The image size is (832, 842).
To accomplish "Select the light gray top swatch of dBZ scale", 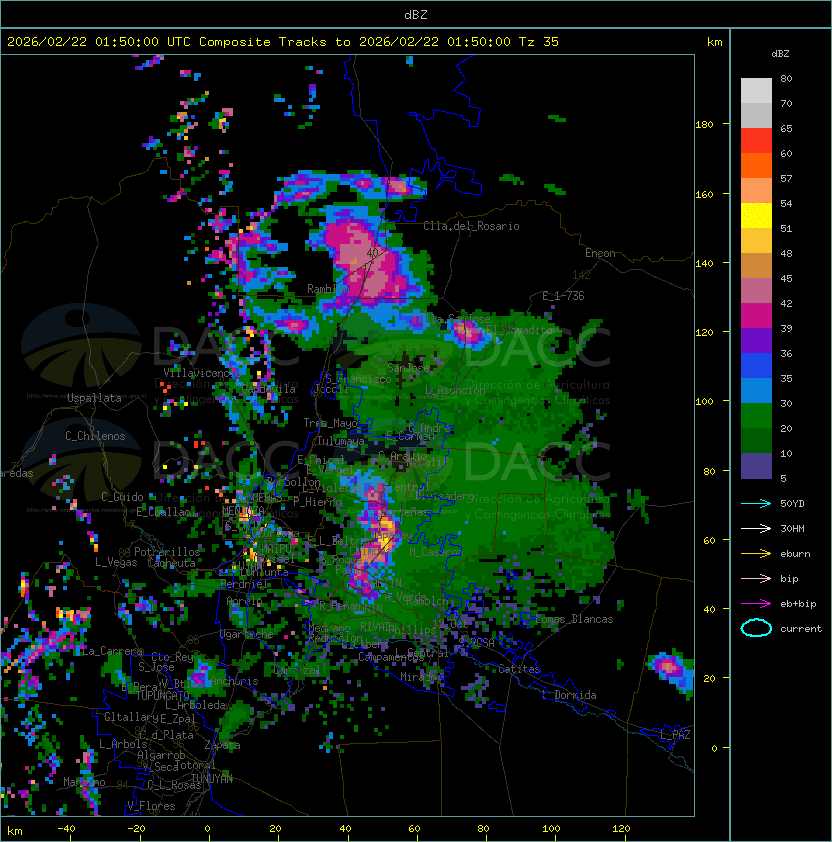I will click(x=756, y=91).
